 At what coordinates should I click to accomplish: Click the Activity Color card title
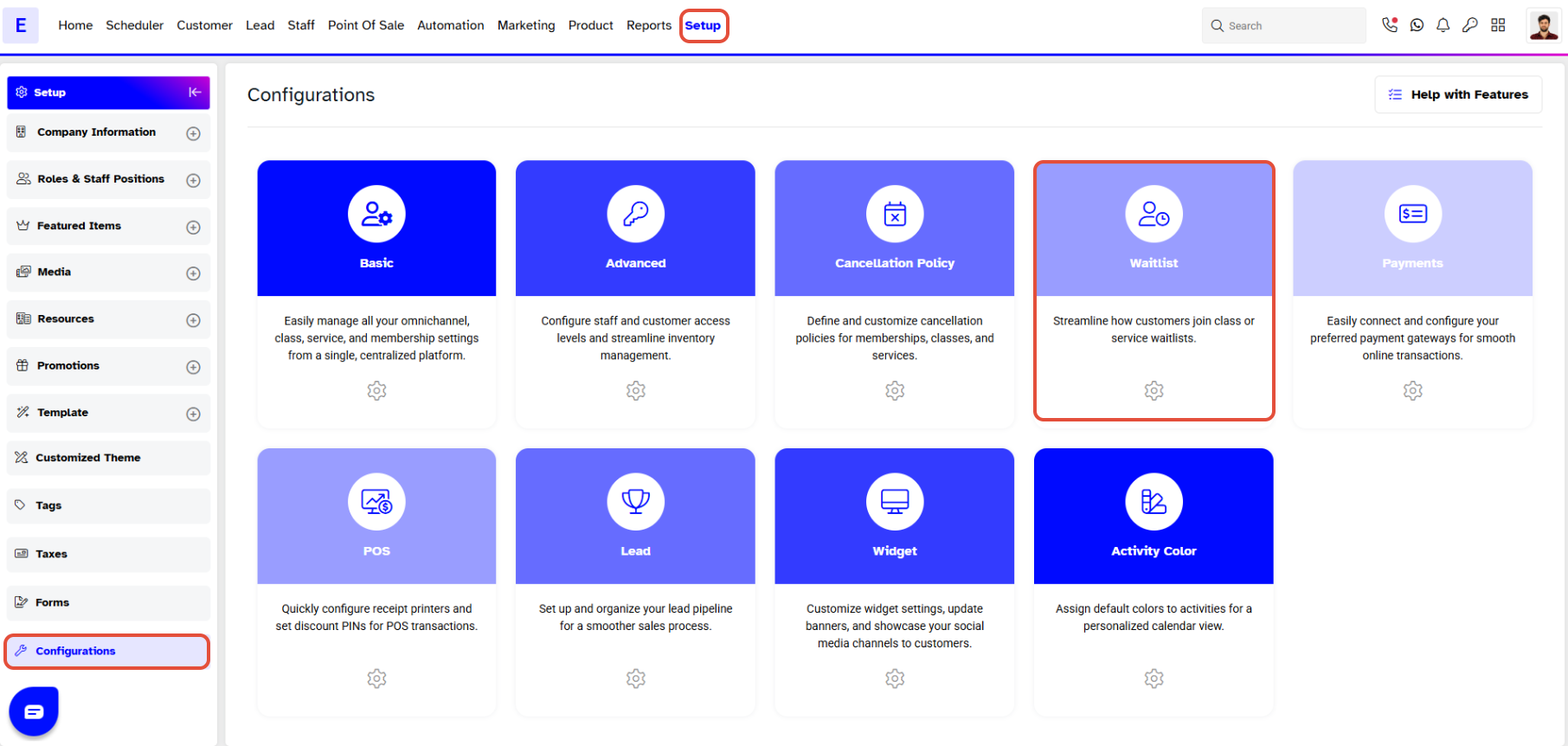tap(1154, 551)
